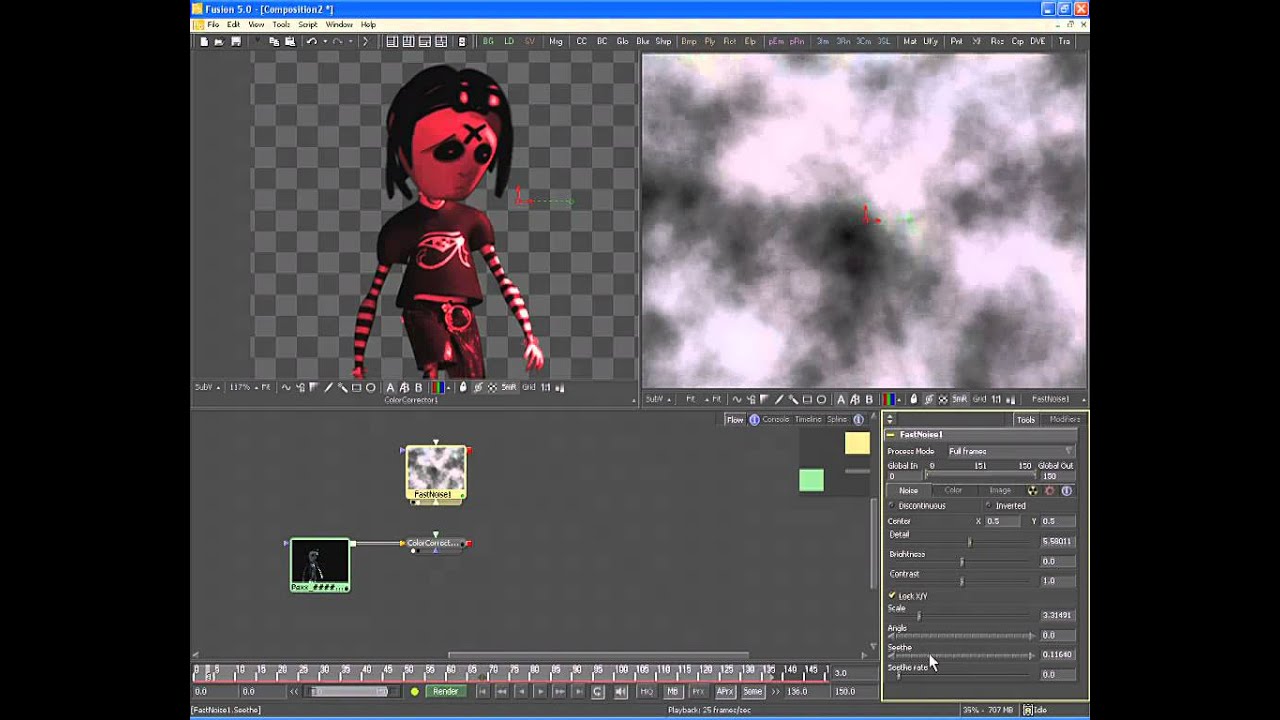Click the play forward button
The image size is (1280, 720).
[x=540, y=692]
